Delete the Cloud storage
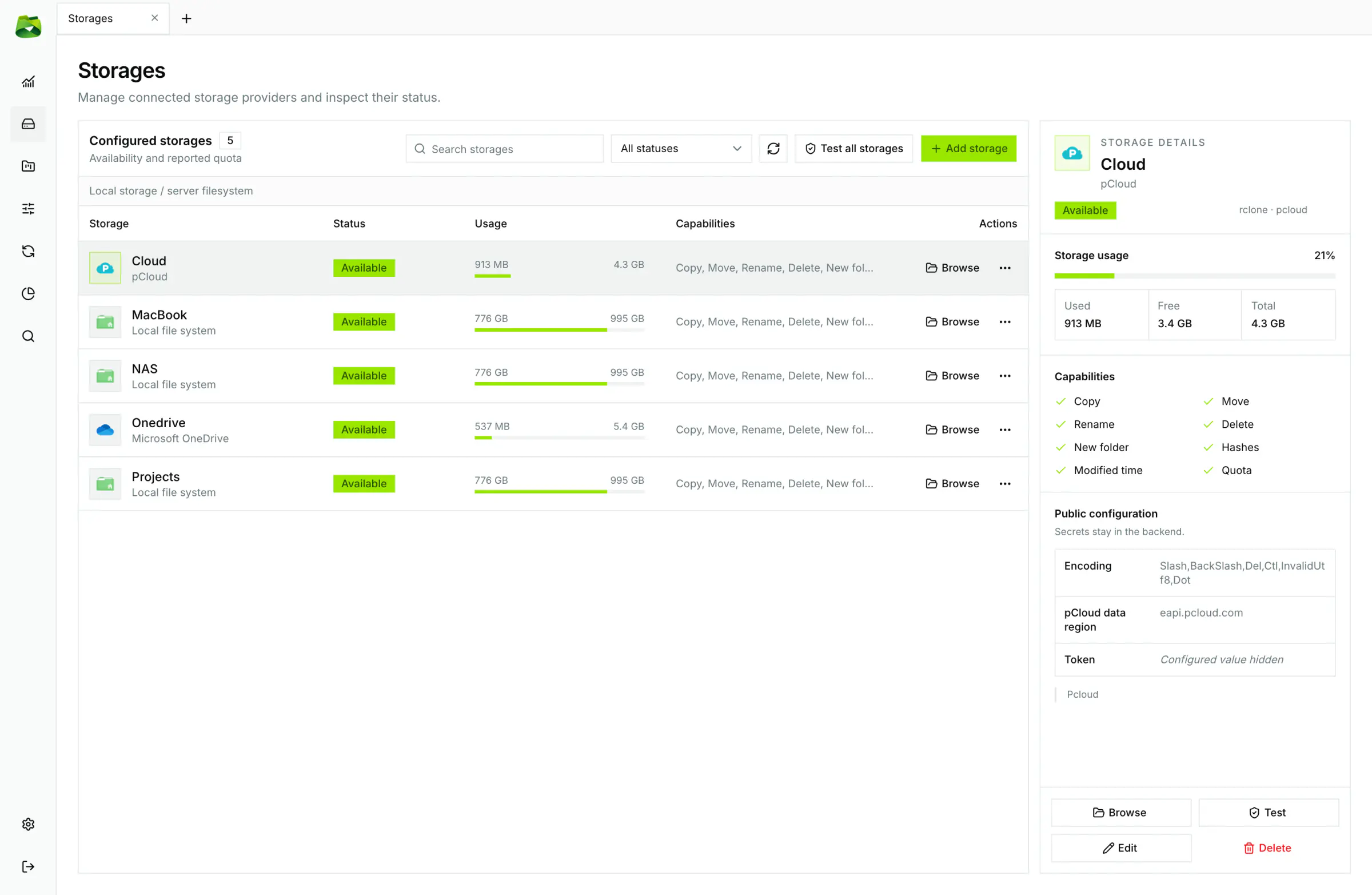The image size is (1372, 895). pyautogui.click(x=1268, y=848)
